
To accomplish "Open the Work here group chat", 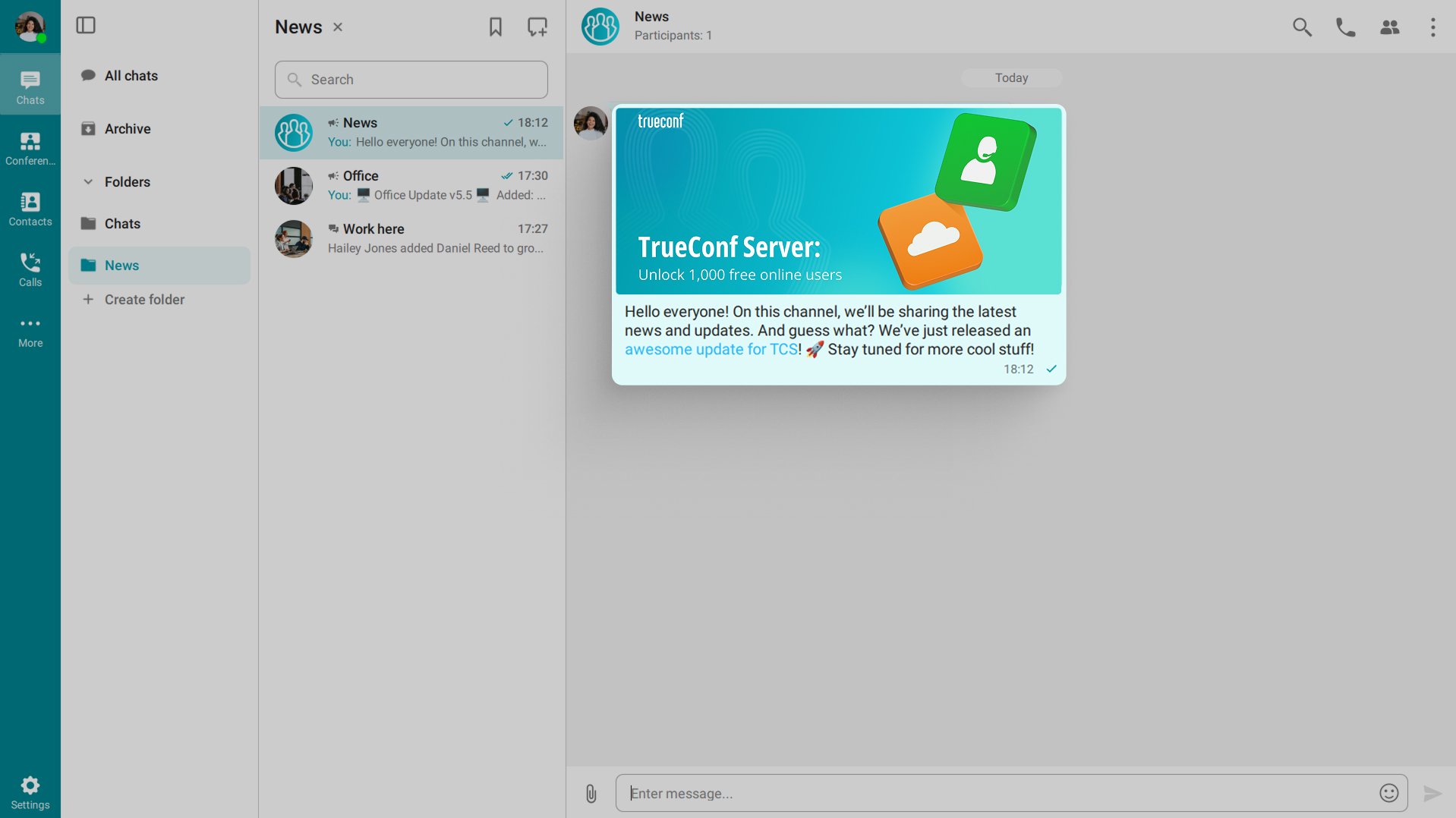I will point(411,239).
